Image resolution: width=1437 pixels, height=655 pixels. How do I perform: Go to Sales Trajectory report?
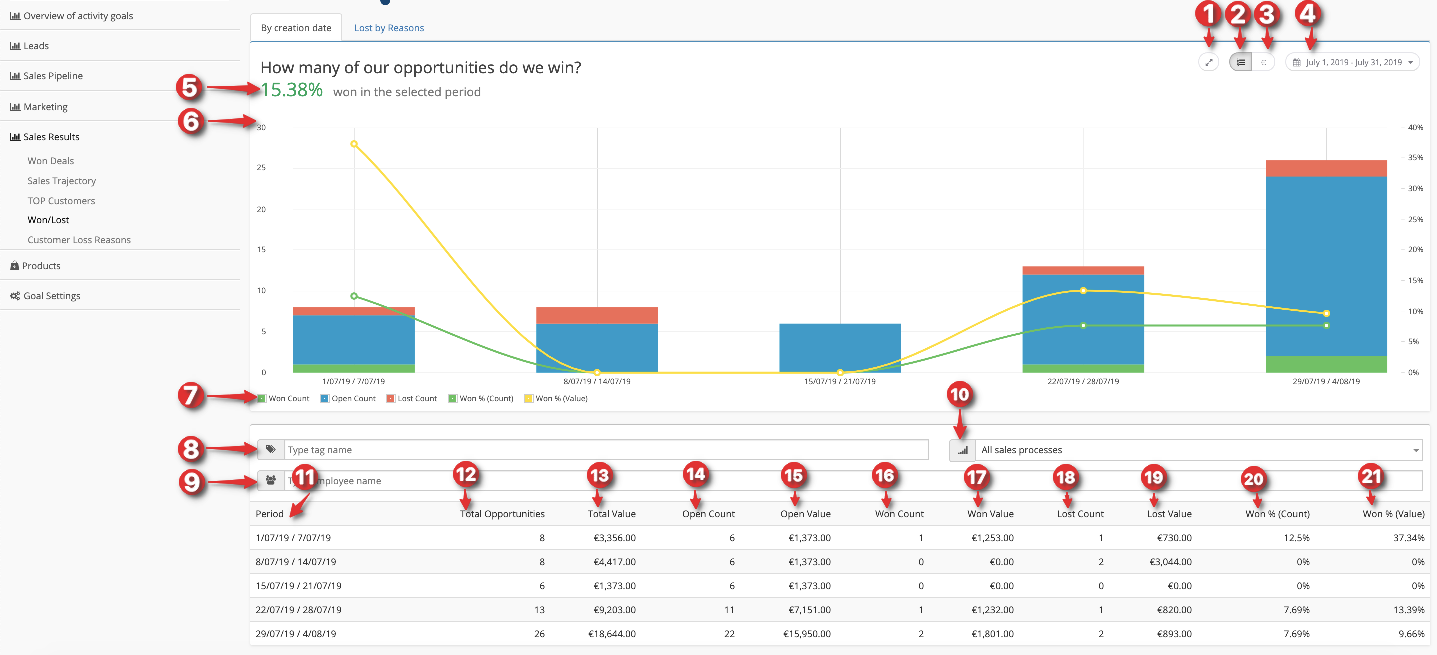(x=62, y=181)
